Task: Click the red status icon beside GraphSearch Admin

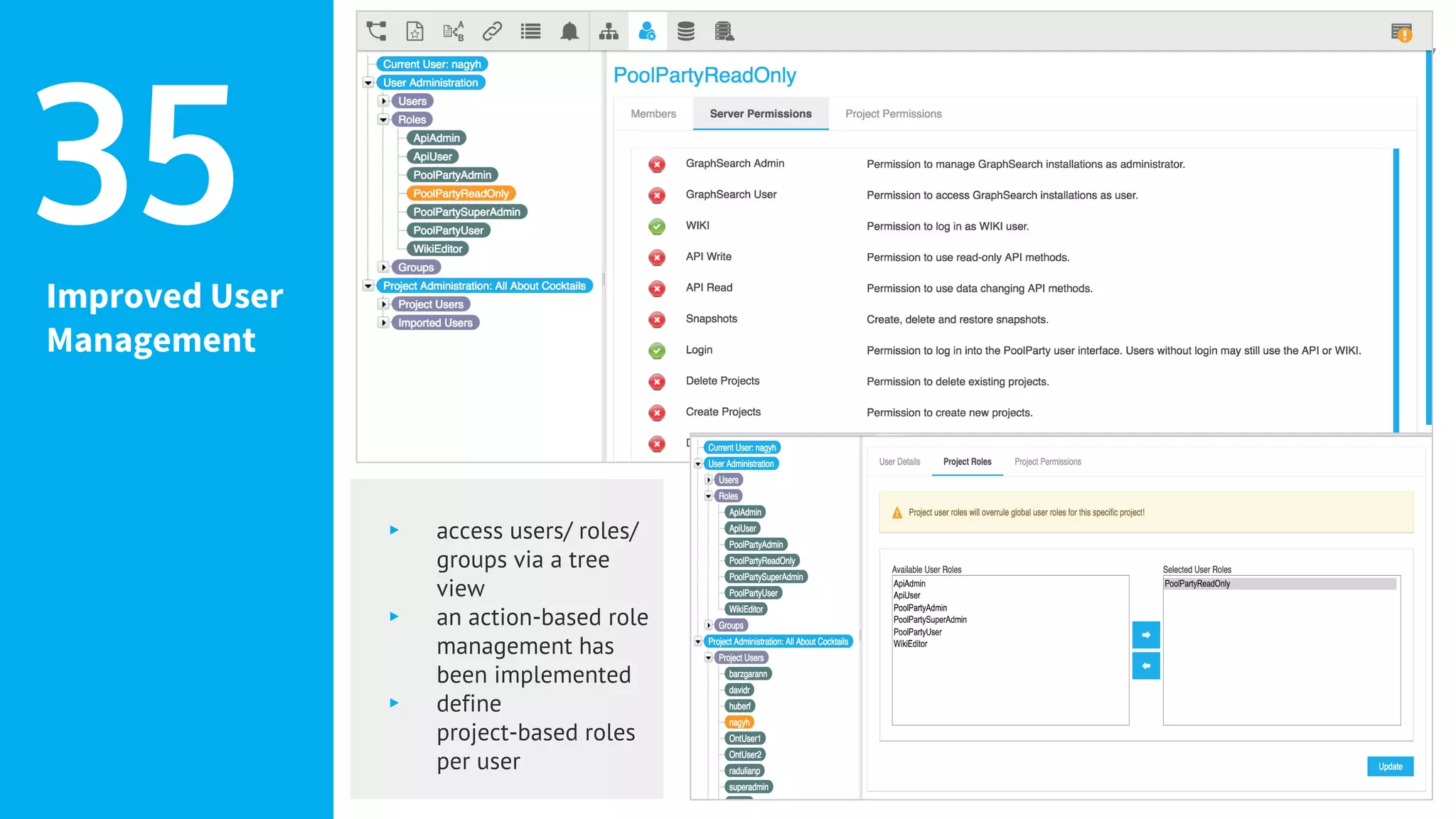Action: (657, 164)
